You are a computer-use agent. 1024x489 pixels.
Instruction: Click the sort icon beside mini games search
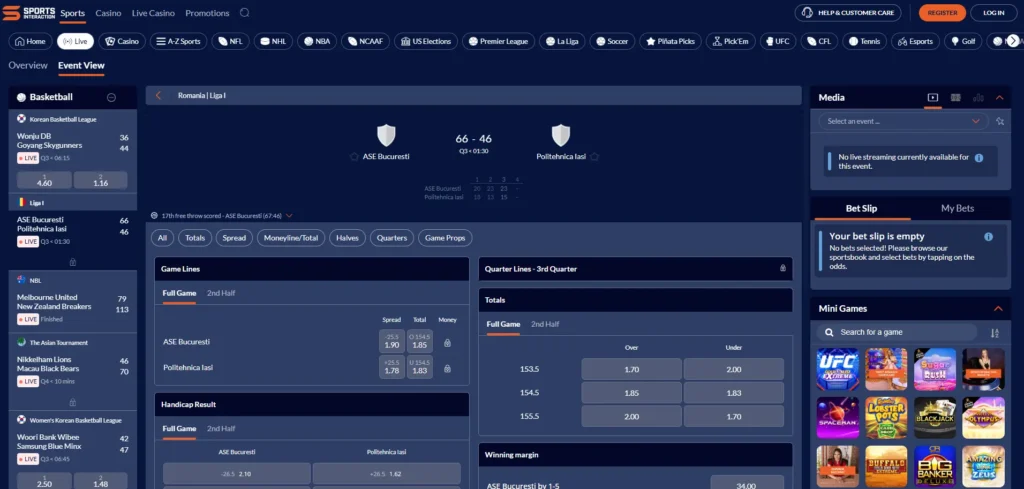coord(995,333)
